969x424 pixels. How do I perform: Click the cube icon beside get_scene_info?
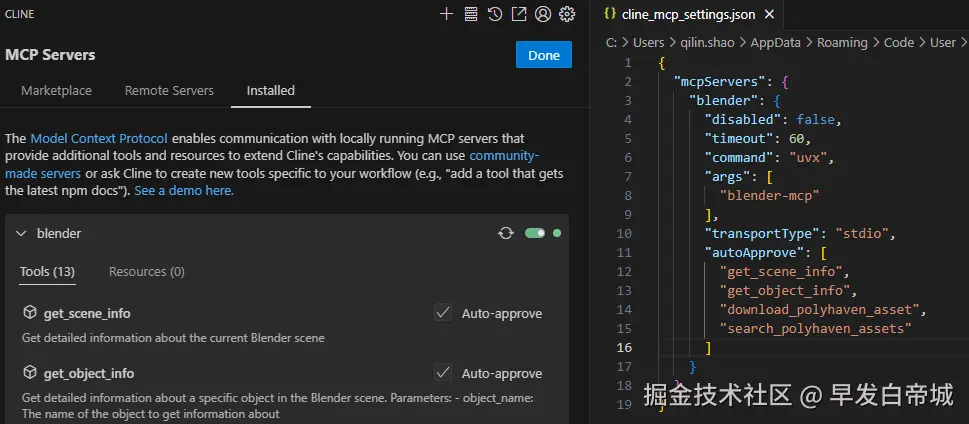click(30, 313)
